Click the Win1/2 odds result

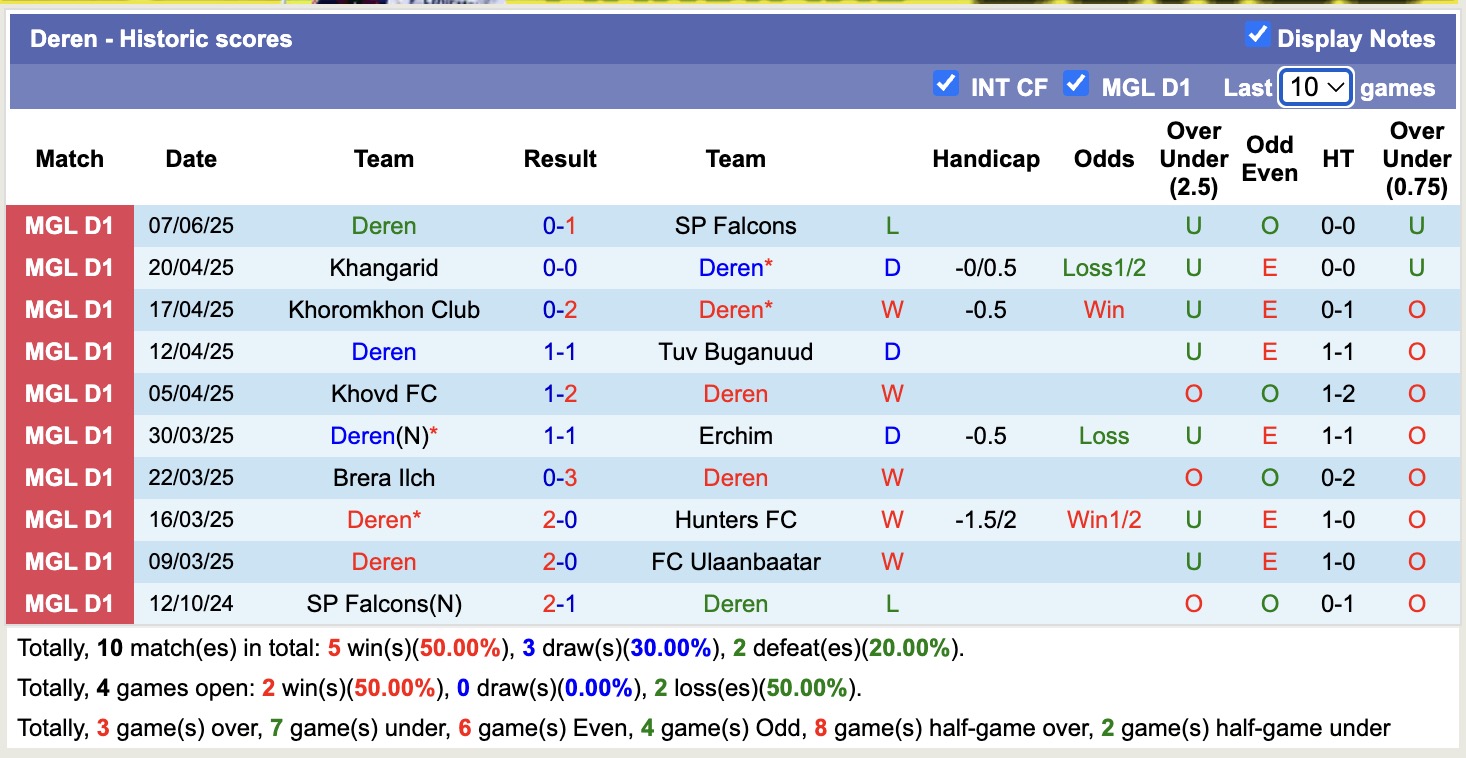coord(1104,520)
